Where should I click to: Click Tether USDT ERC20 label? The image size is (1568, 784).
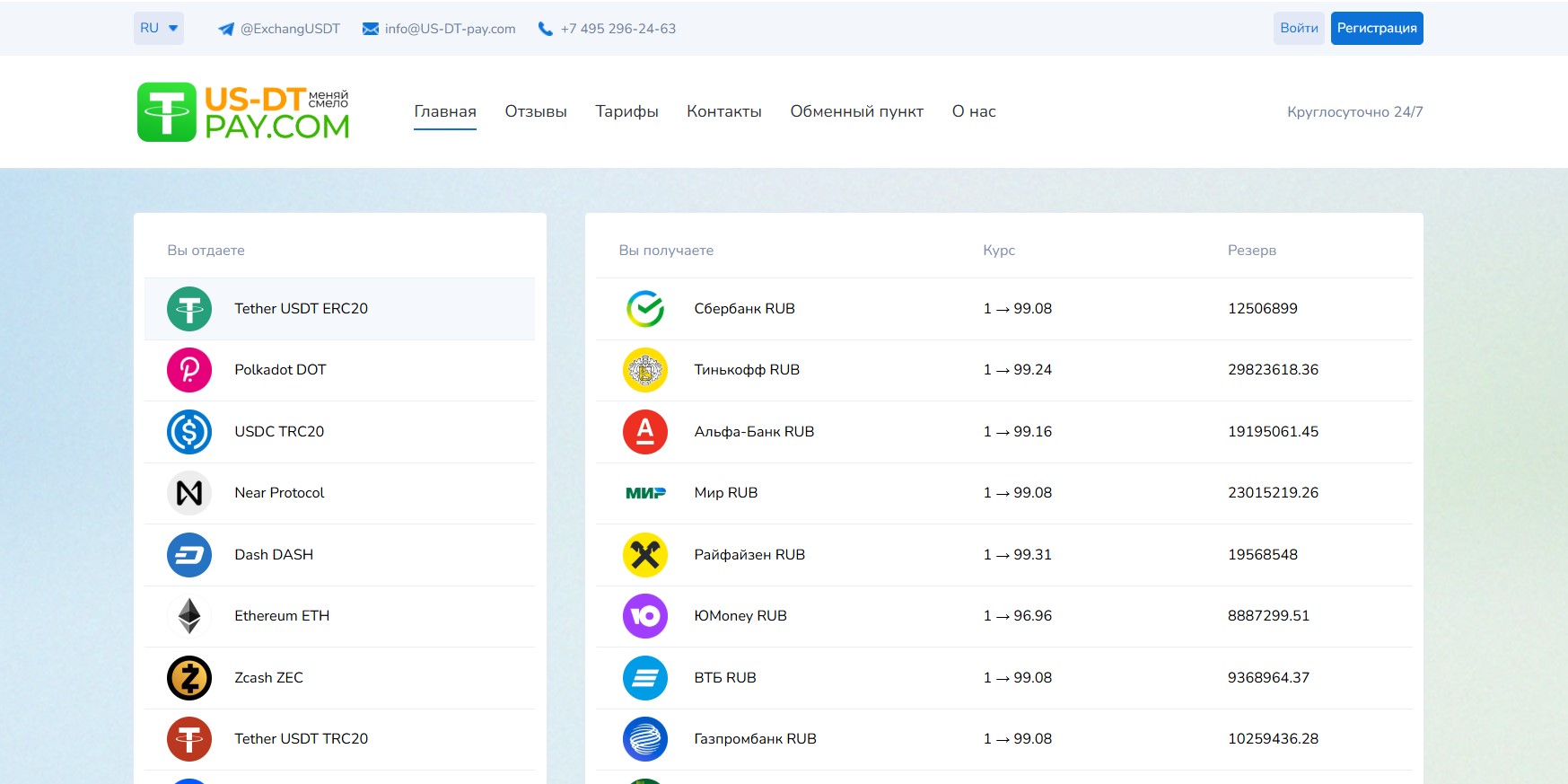click(301, 309)
